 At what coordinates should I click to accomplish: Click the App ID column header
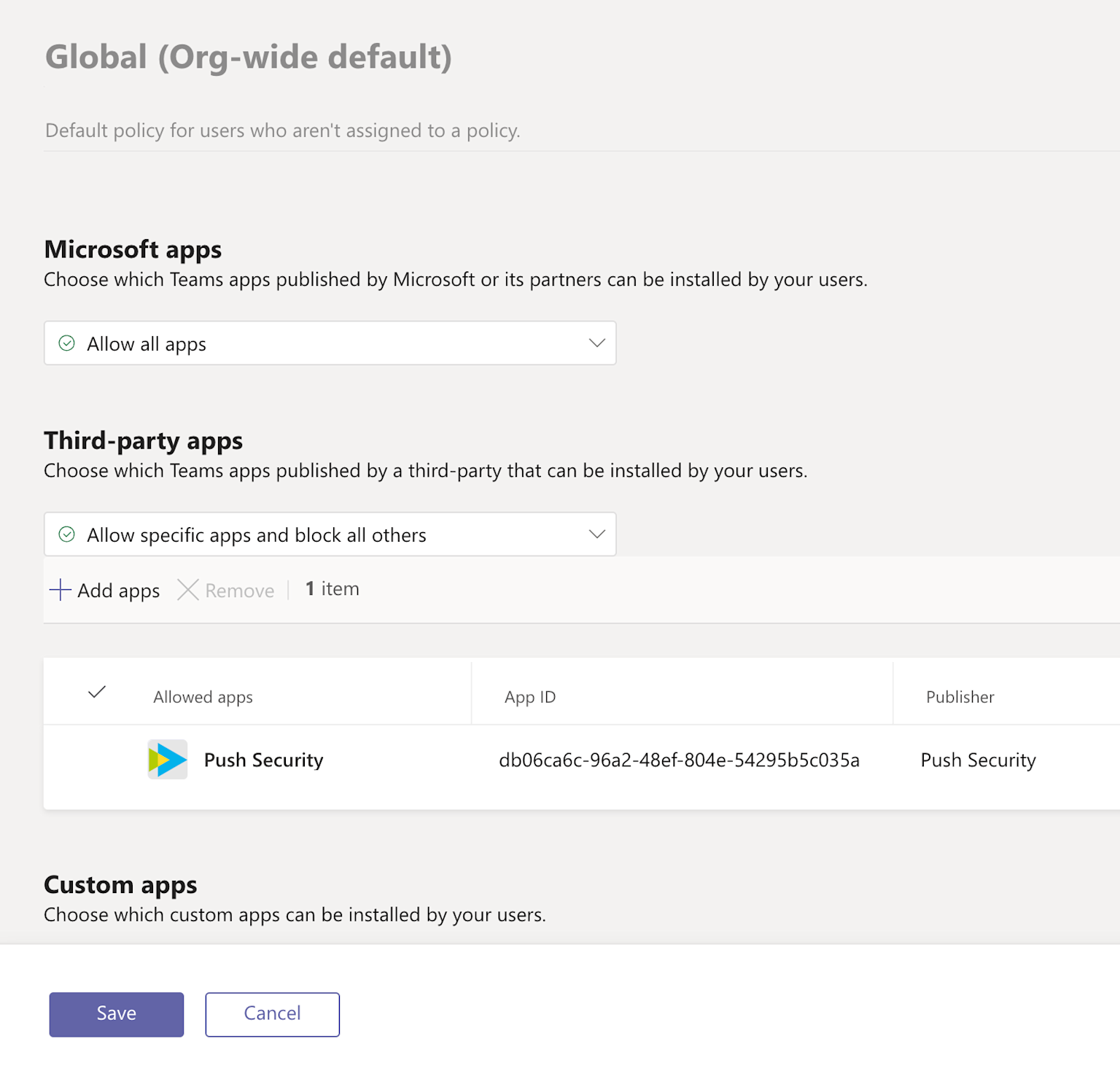tap(530, 698)
